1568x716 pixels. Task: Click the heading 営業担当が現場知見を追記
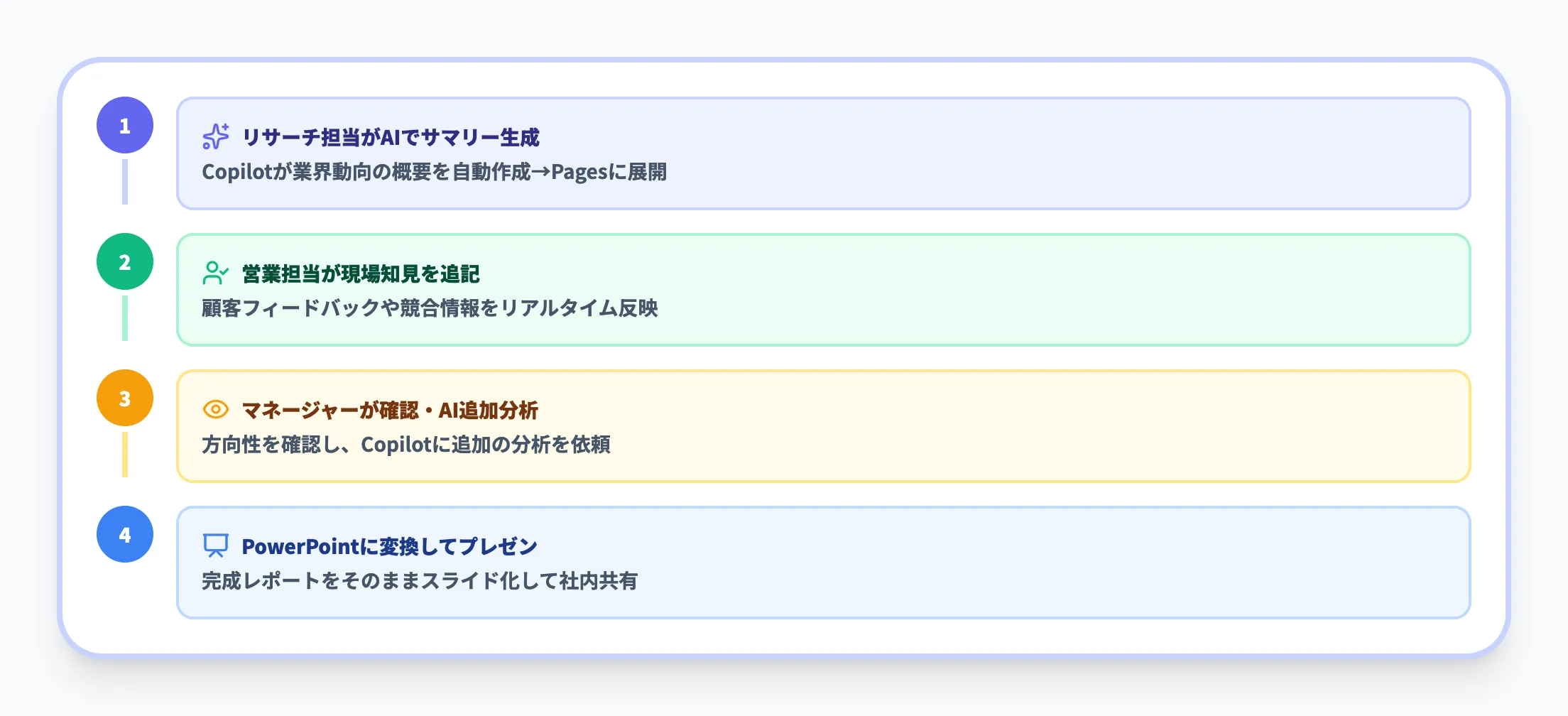[x=361, y=273]
